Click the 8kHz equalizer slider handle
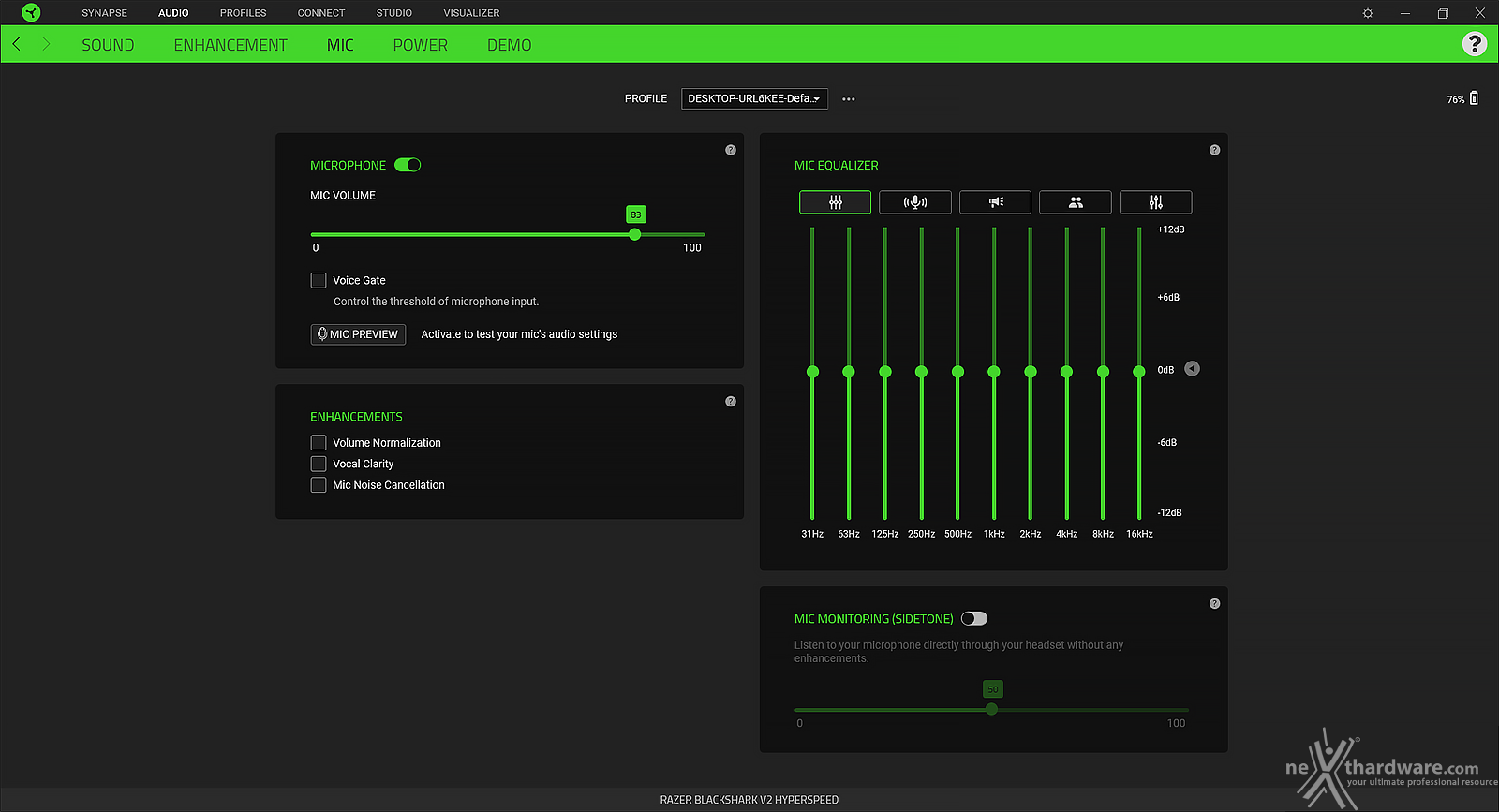This screenshot has width=1499, height=812. pyautogui.click(x=1103, y=372)
